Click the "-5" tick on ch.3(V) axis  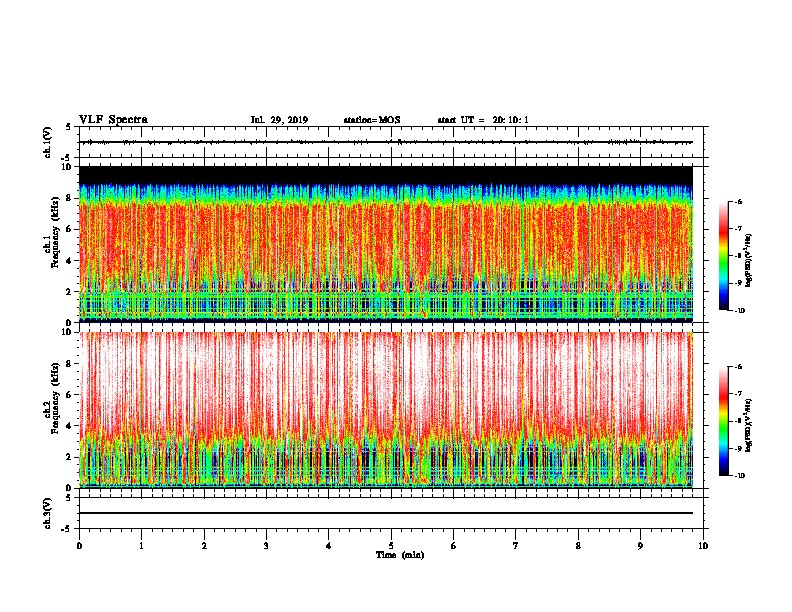pyautogui.click(x=66, y=529)
